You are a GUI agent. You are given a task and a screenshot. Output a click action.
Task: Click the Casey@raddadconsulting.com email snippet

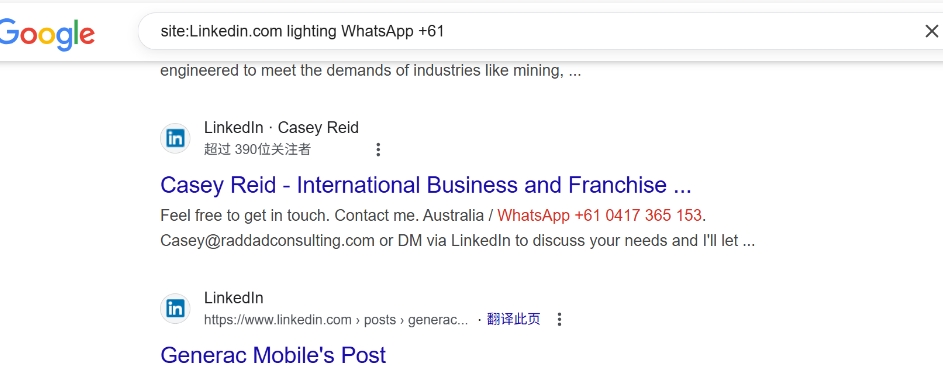(x=268, y=241)
